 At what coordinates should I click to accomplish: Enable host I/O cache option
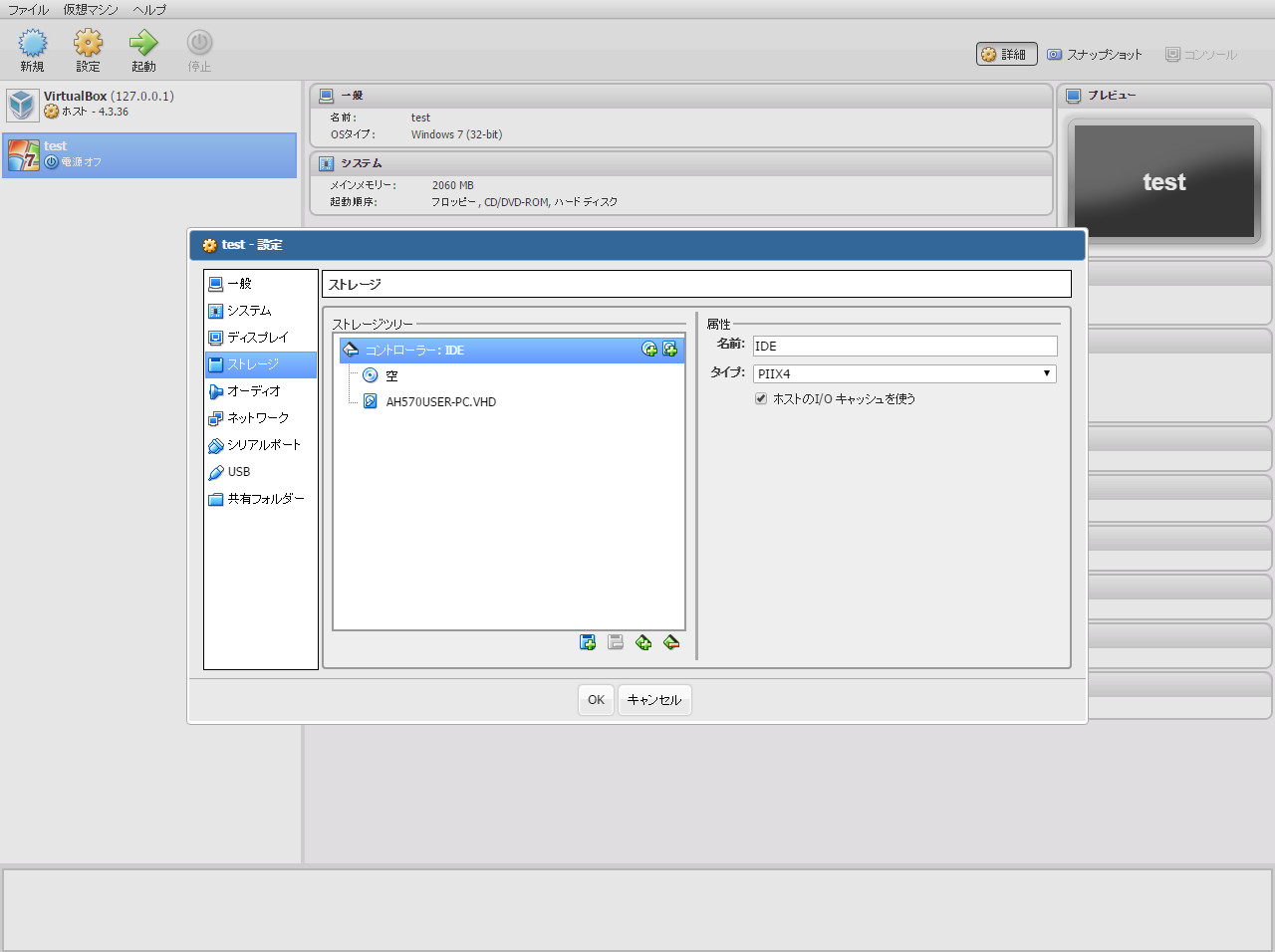coord(761,397)
